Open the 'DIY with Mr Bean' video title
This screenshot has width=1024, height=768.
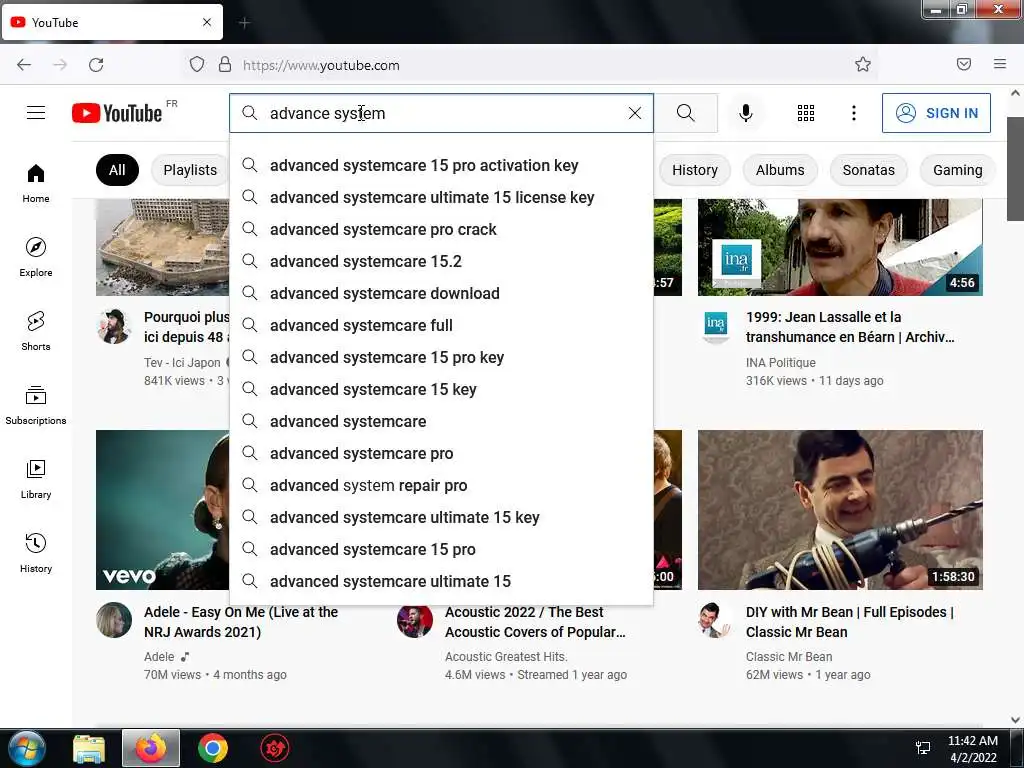point(850,622)
